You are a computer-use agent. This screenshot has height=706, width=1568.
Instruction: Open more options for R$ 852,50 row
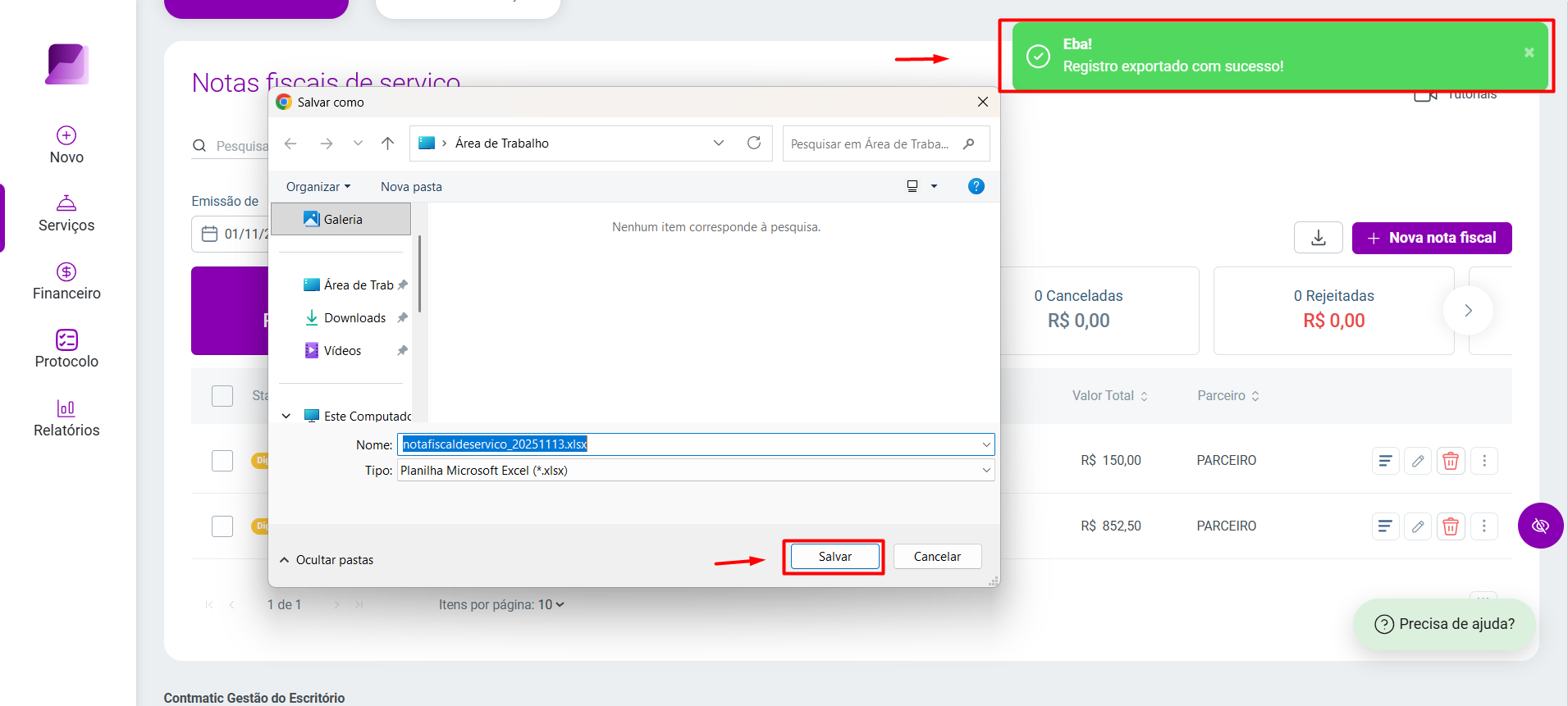(x=1484, y=526)
